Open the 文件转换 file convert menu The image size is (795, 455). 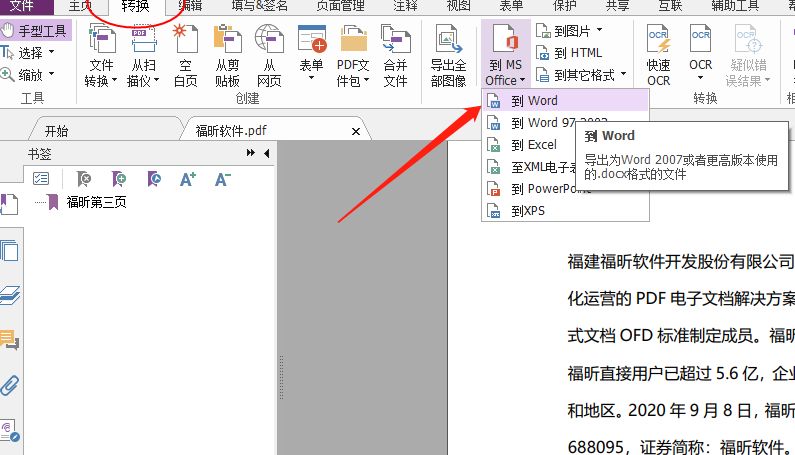click(x=101, y=56)
